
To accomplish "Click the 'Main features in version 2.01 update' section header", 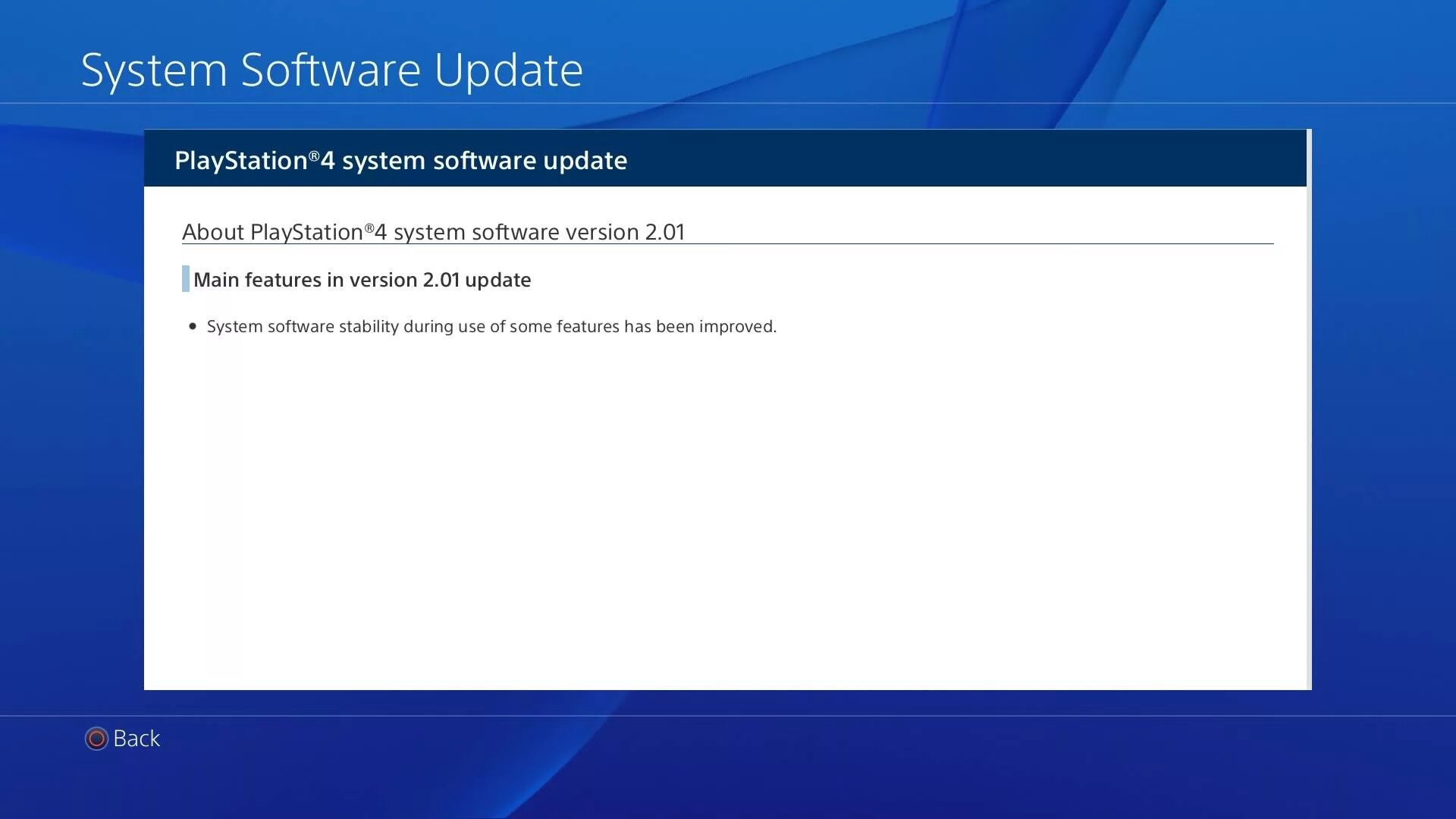I will (x=362, y=279).
